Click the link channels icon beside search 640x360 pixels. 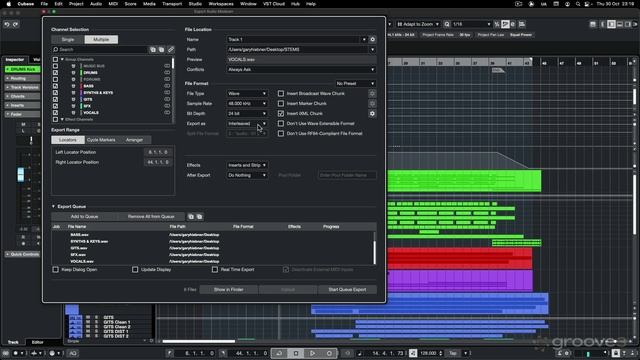(171, 49)
